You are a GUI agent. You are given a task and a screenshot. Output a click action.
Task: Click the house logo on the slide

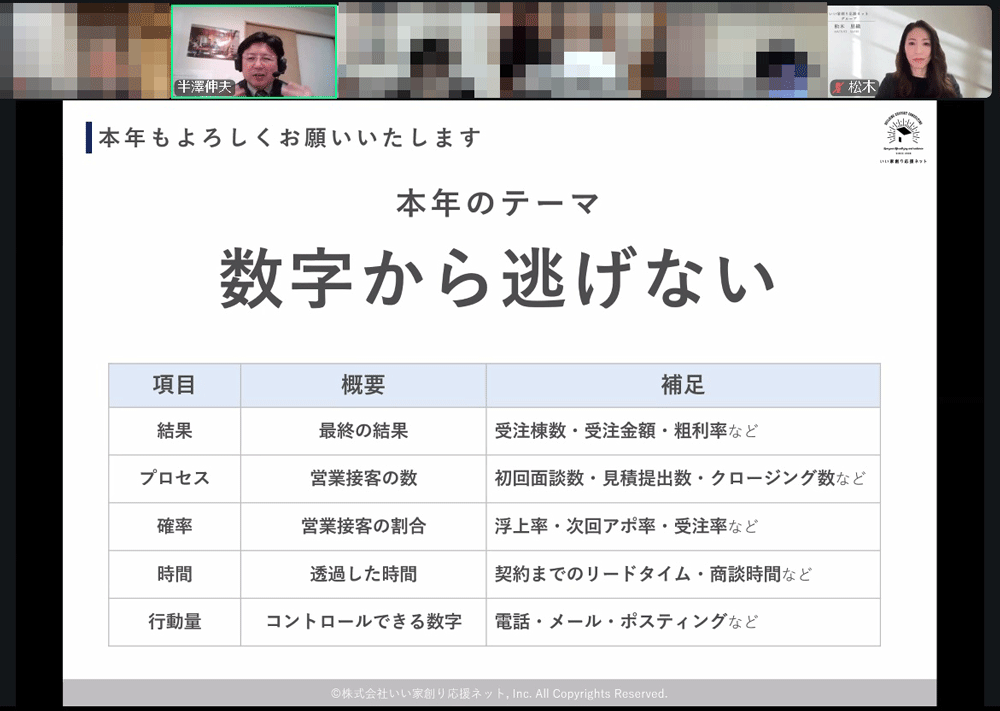pos(901,135)
